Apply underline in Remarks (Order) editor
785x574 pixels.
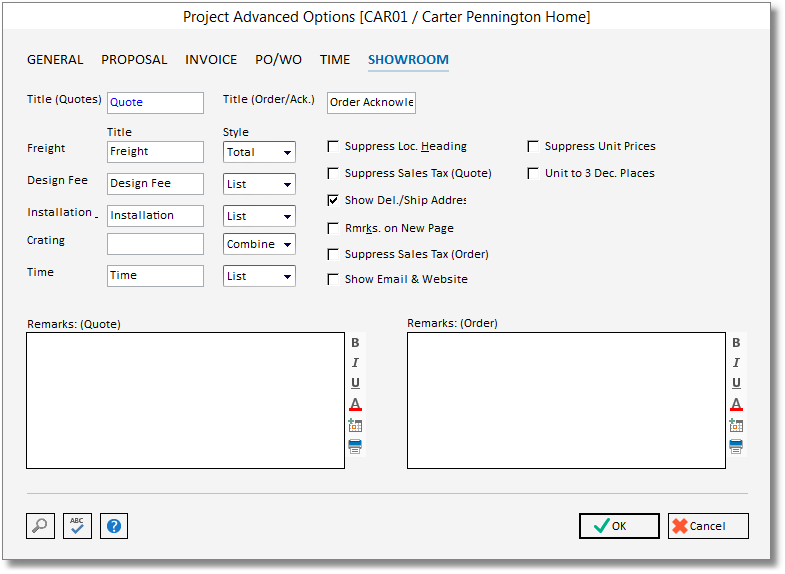pos(736,383)
